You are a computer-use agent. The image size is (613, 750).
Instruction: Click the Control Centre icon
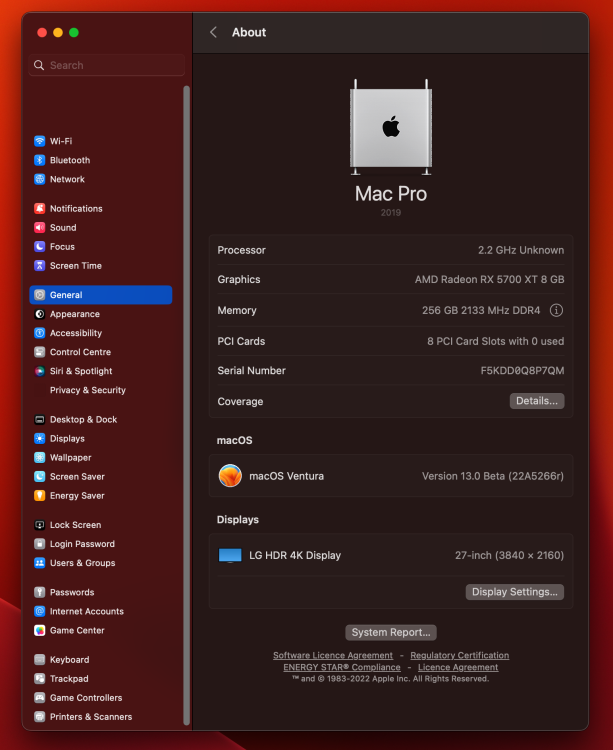(40, 352)
